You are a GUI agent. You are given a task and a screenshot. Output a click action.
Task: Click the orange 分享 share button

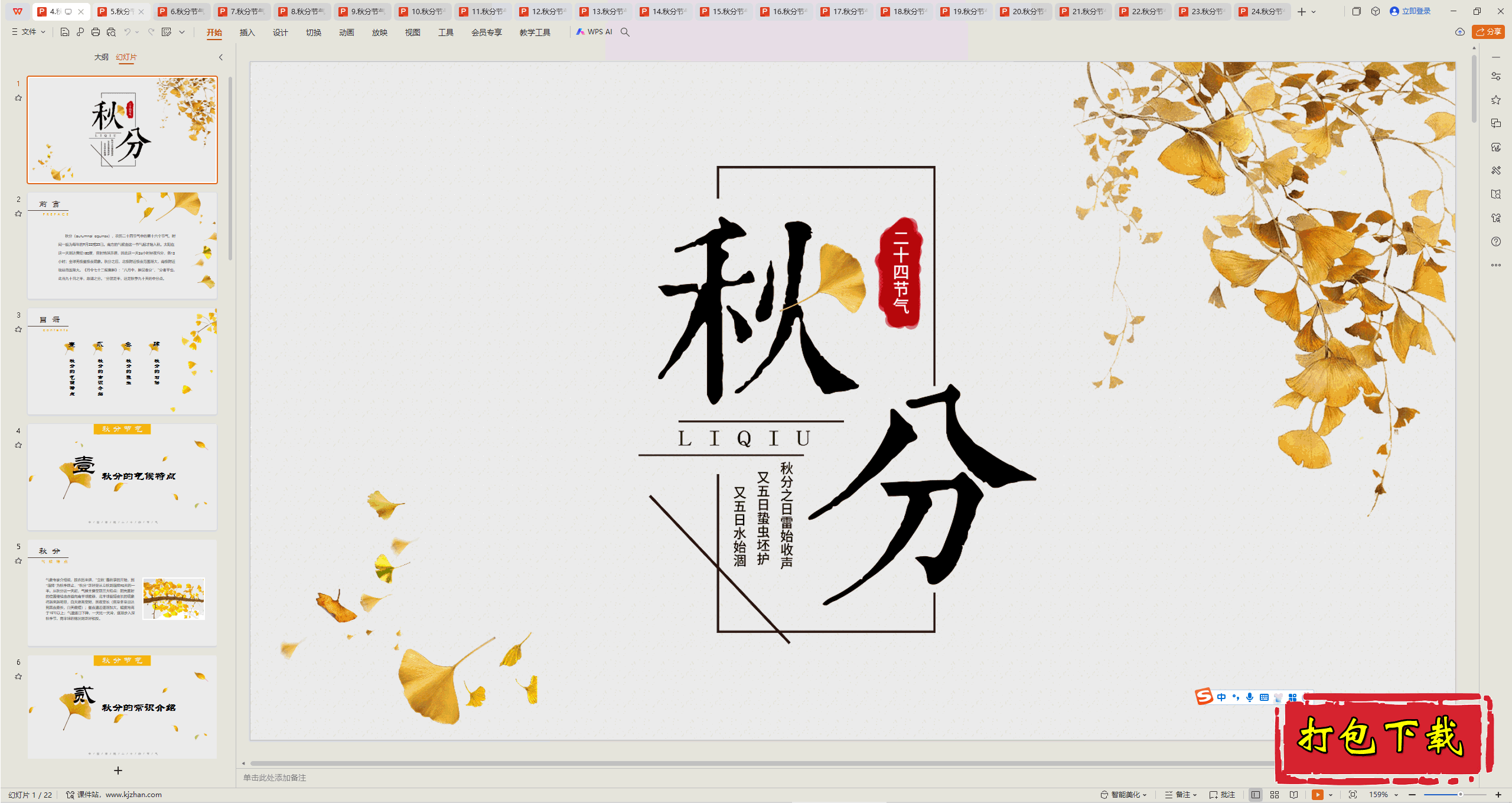click(x=1488, y=32)
